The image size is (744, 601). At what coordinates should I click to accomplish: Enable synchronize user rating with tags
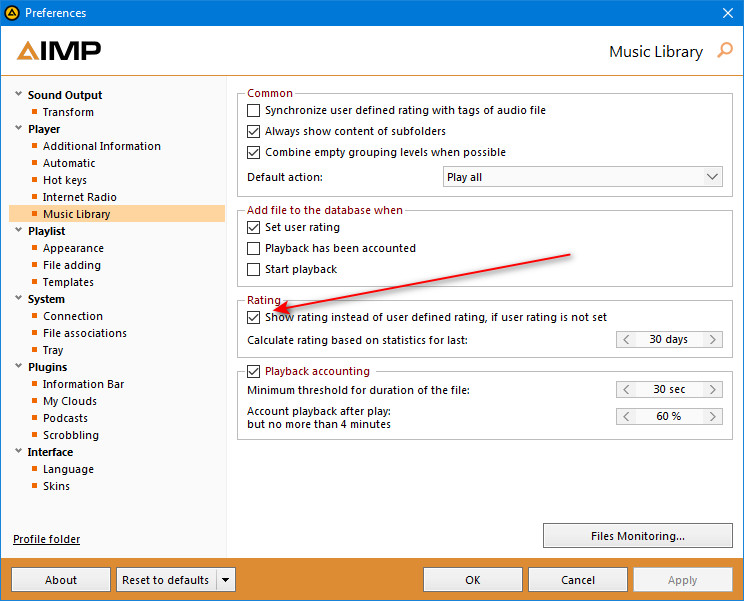pyautogui.click(x=253, y=111)
